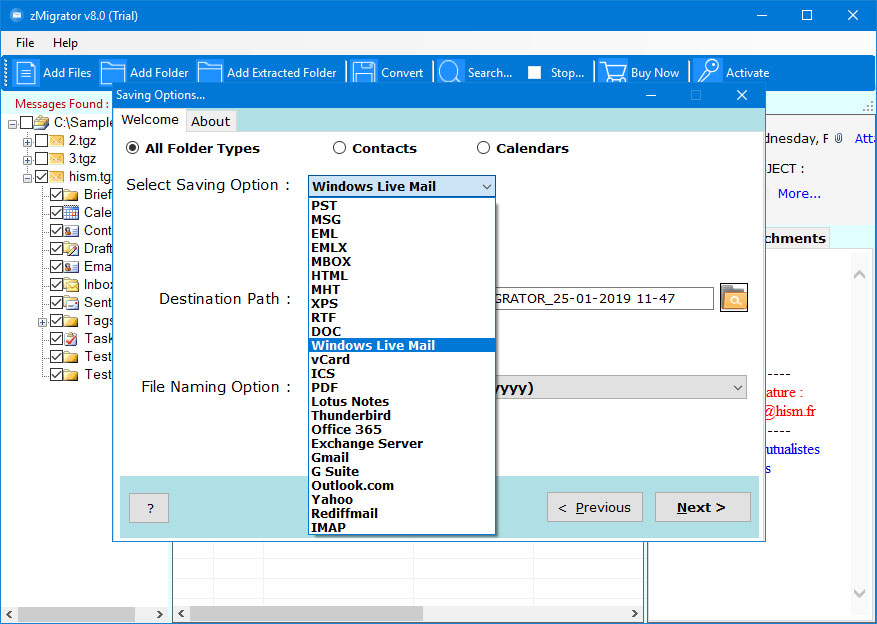Choose MBOX from the saving options

(402, 262)
